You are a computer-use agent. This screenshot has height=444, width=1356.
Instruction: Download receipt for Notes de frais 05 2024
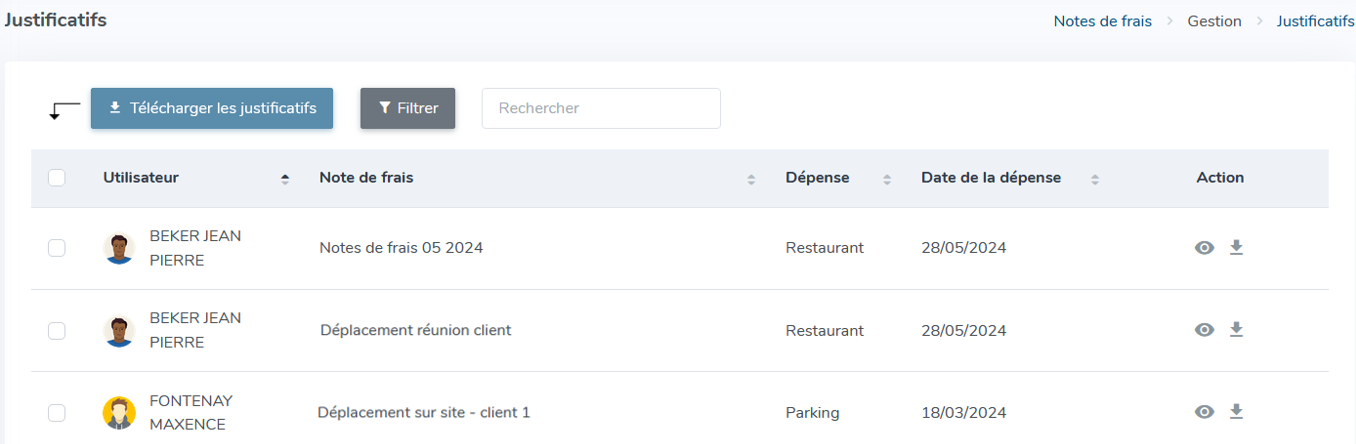1236,247
